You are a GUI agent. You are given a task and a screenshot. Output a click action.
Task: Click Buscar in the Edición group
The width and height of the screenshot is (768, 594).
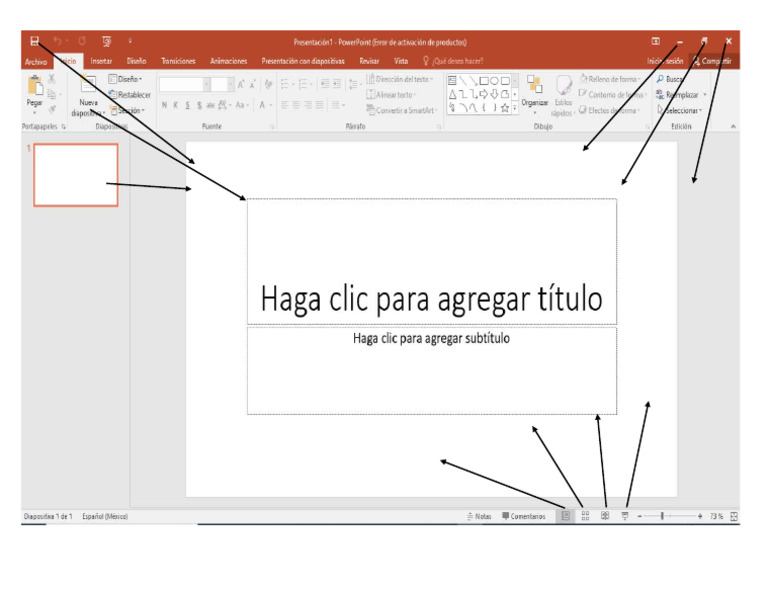(672, 78)
